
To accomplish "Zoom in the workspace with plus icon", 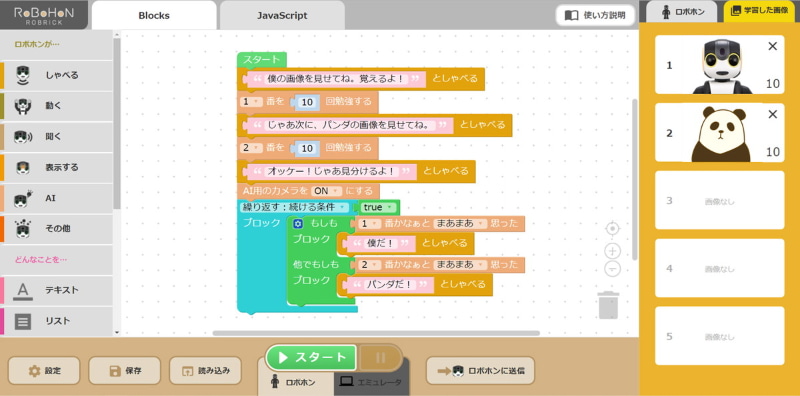I will [x=612, y=251].
